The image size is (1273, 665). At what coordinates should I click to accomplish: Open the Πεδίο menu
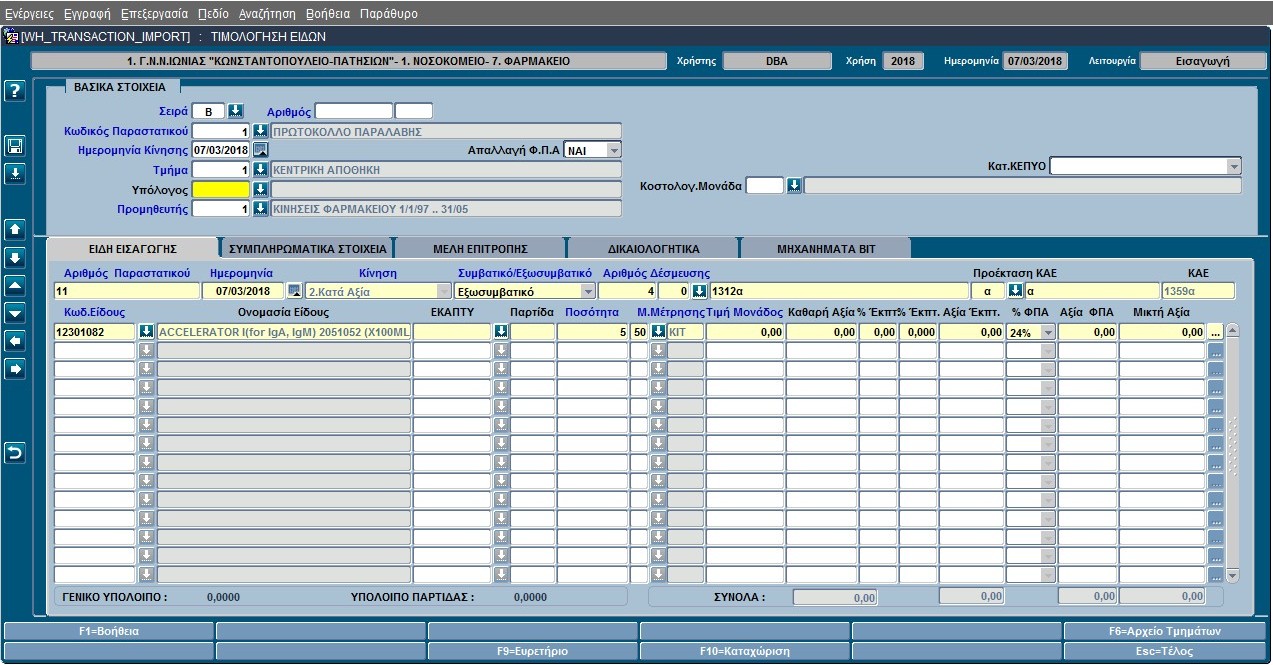pos(213,14)
